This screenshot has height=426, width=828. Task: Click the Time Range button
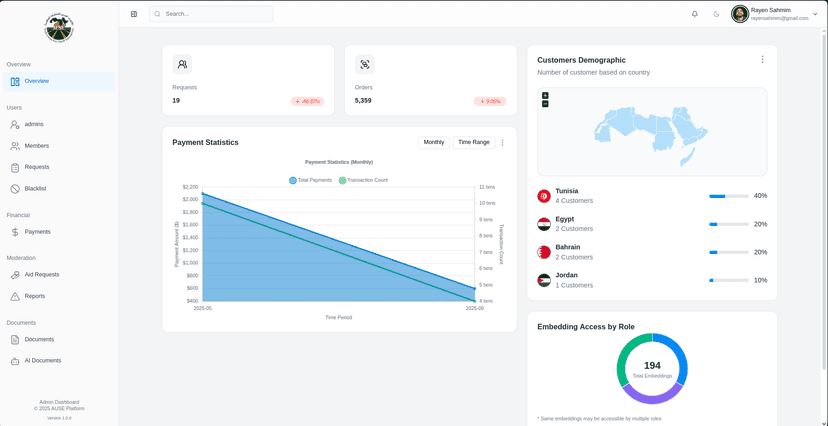point(473,142)
